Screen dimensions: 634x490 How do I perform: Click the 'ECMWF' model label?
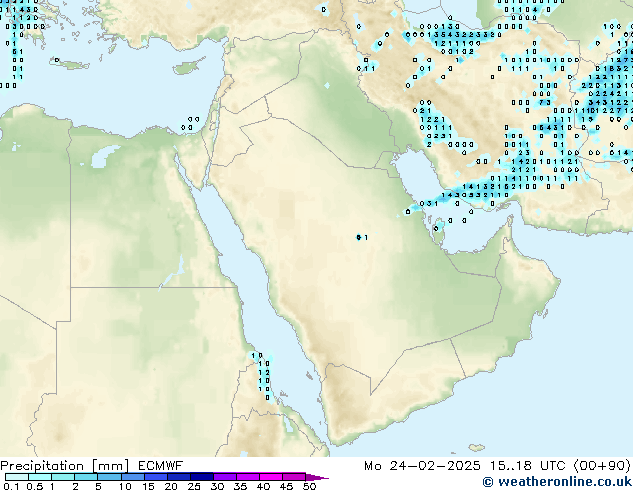pyautogui.click(x=161, y=466)
